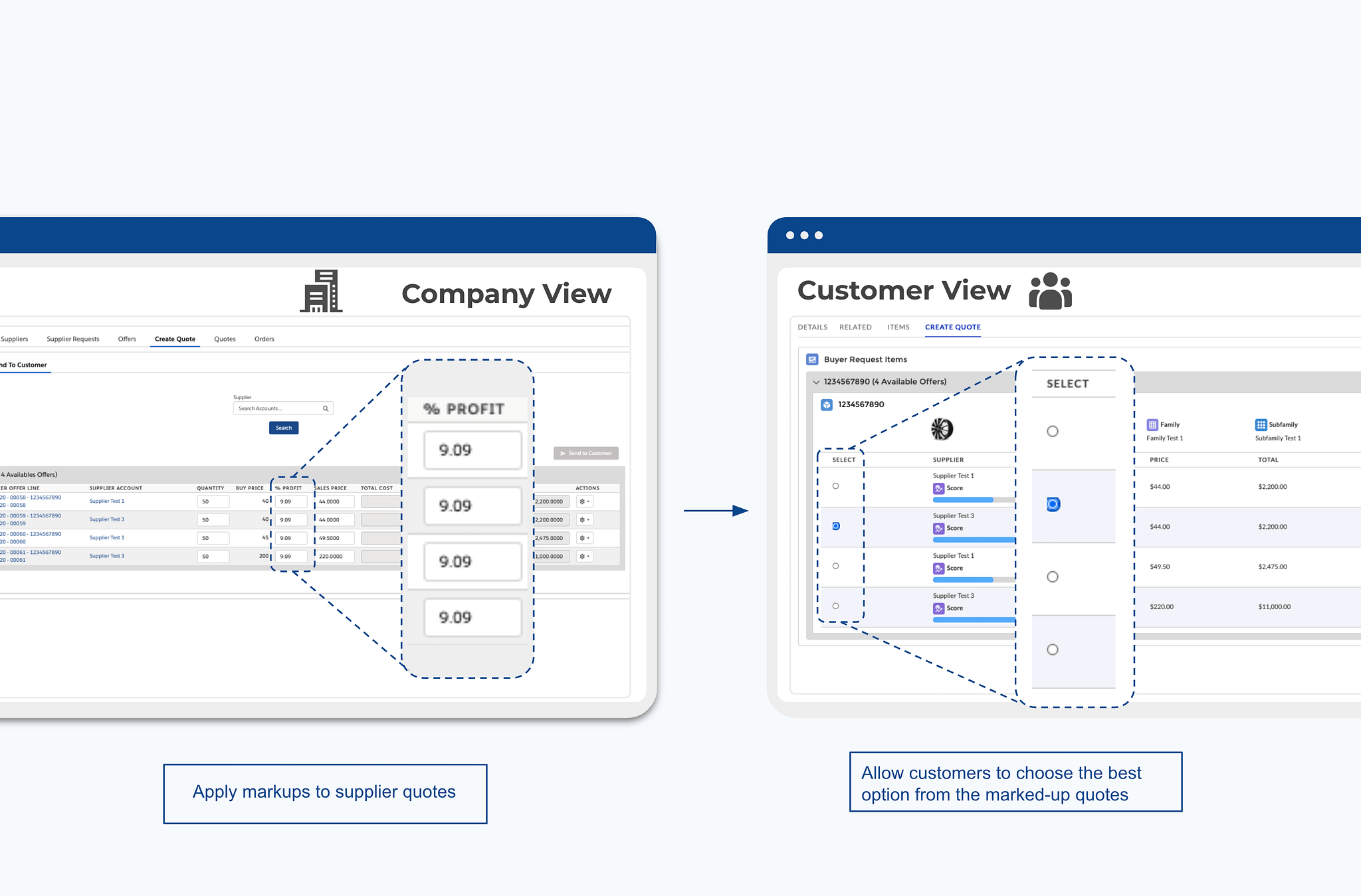Click the magnifier icon in Search Accounts field
The width and height of the screenshot is (1361, 896).
click(326, 408)
